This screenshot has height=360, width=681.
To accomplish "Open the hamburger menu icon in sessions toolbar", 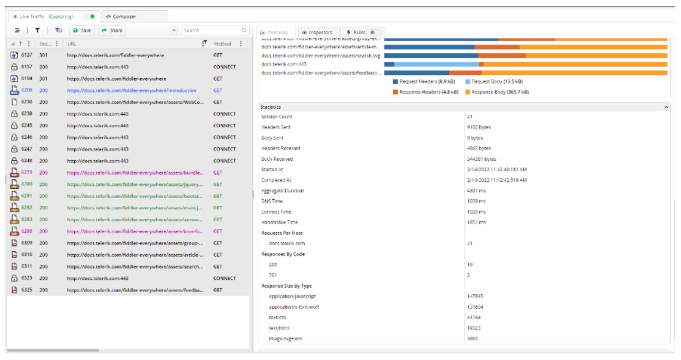I will (17, 30).
